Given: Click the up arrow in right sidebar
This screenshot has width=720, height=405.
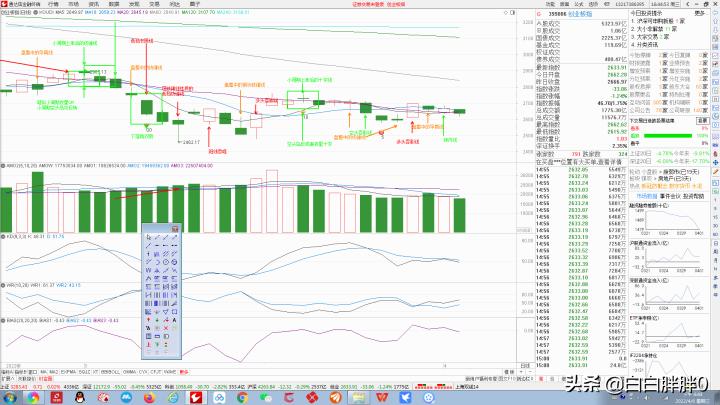Looking at the screenshot, I should tap(715, 22).
